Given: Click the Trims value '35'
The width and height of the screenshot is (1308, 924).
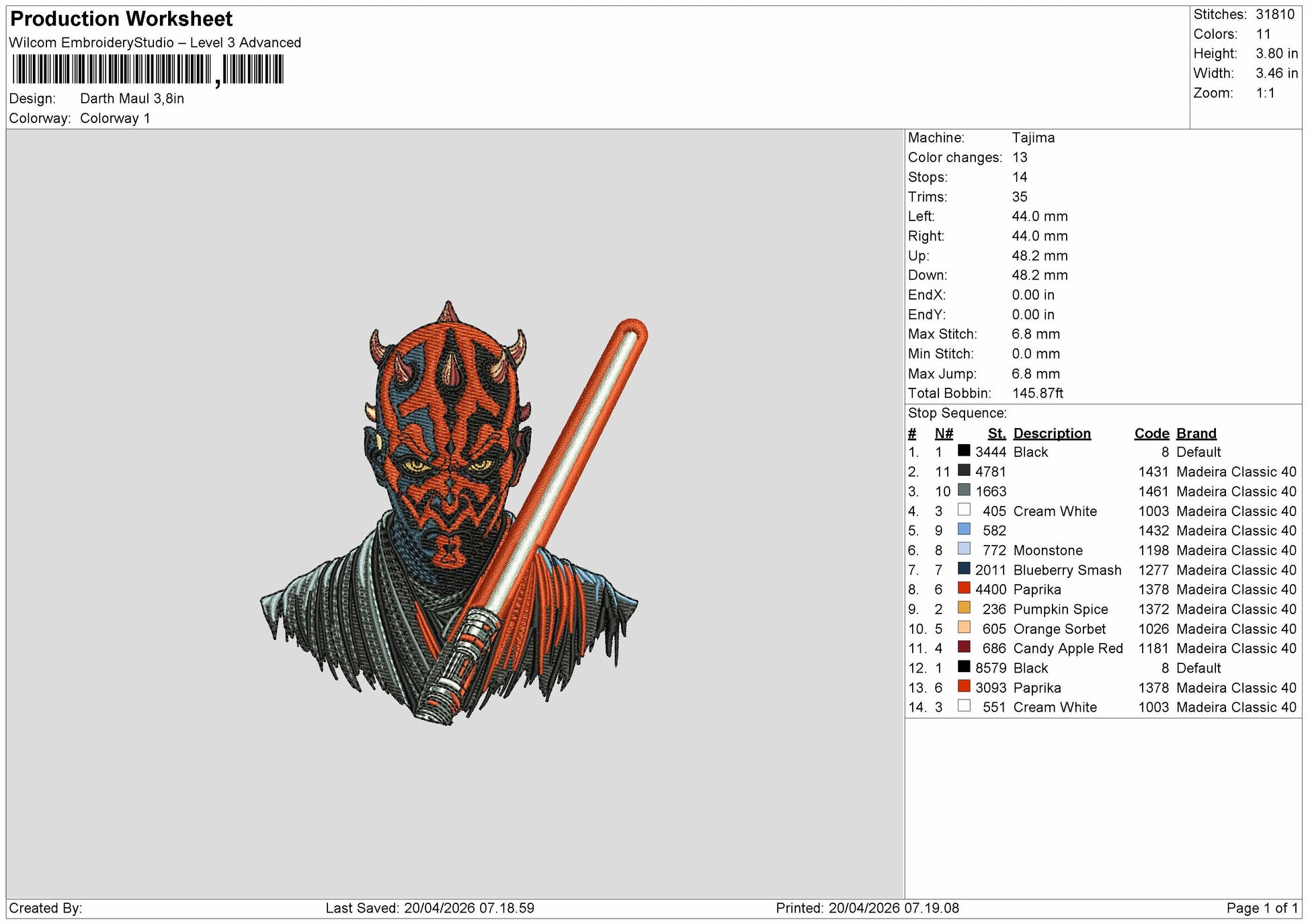Looking at the screenshot, I should [1020, 197].
